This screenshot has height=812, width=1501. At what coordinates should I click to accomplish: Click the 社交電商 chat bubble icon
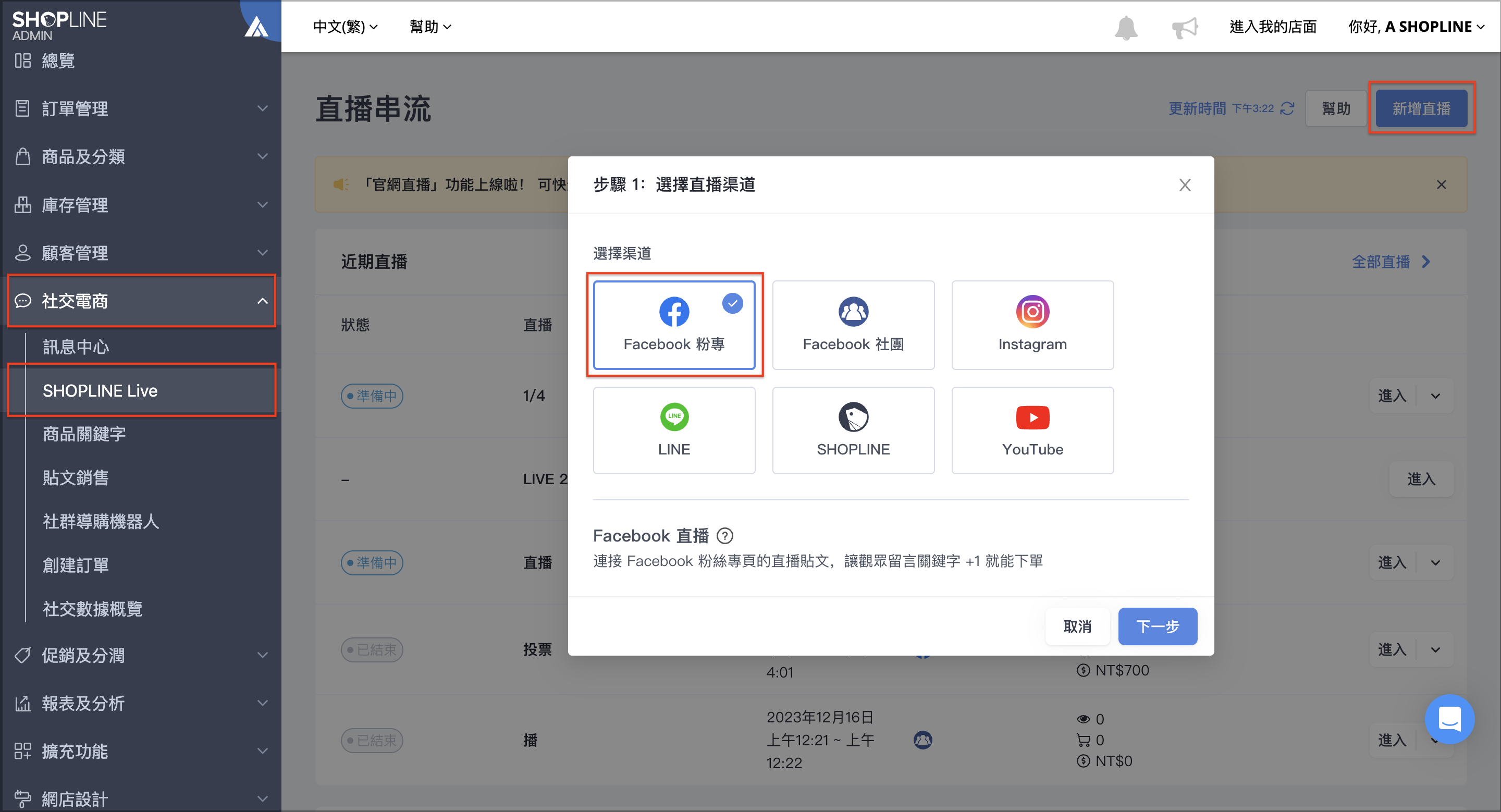[22, 301]
